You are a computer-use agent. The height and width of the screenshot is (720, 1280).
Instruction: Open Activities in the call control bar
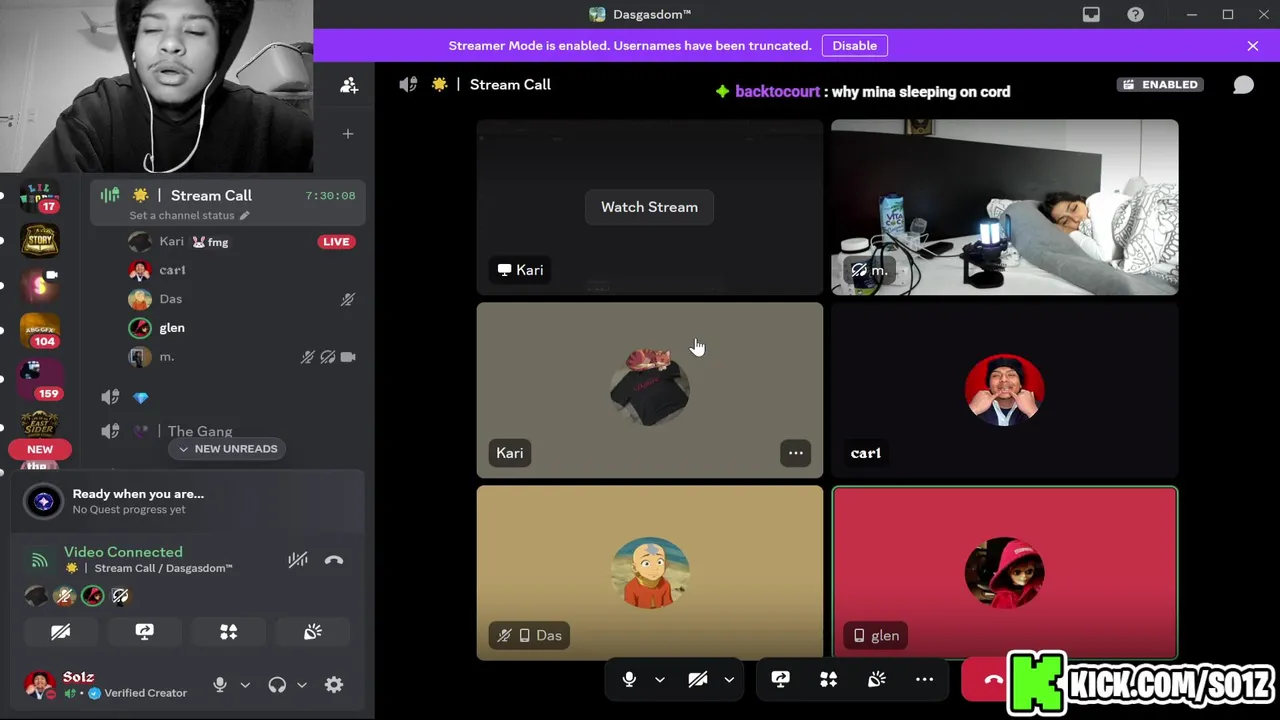828,680
